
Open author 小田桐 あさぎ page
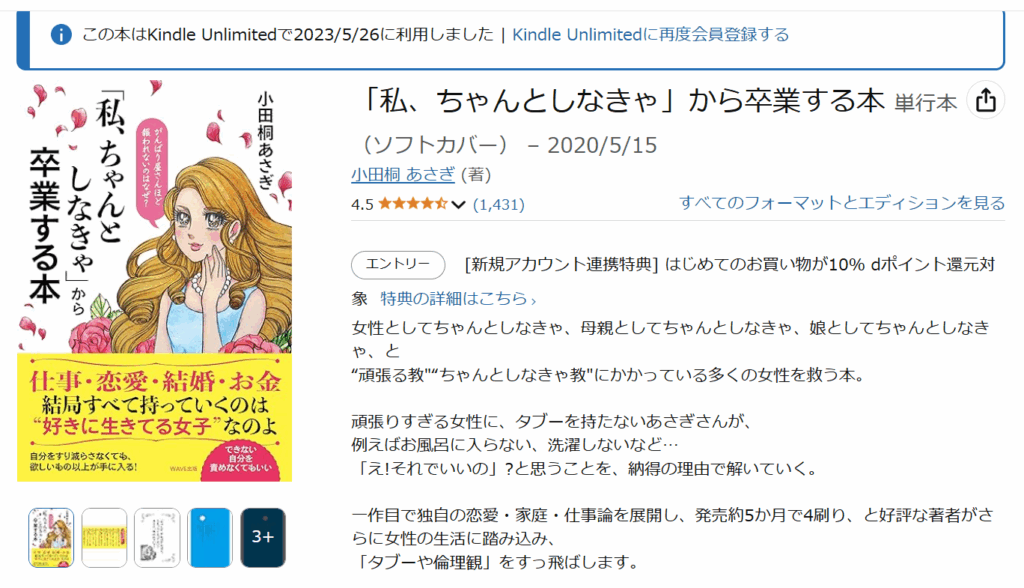click(x=403, y=174)
